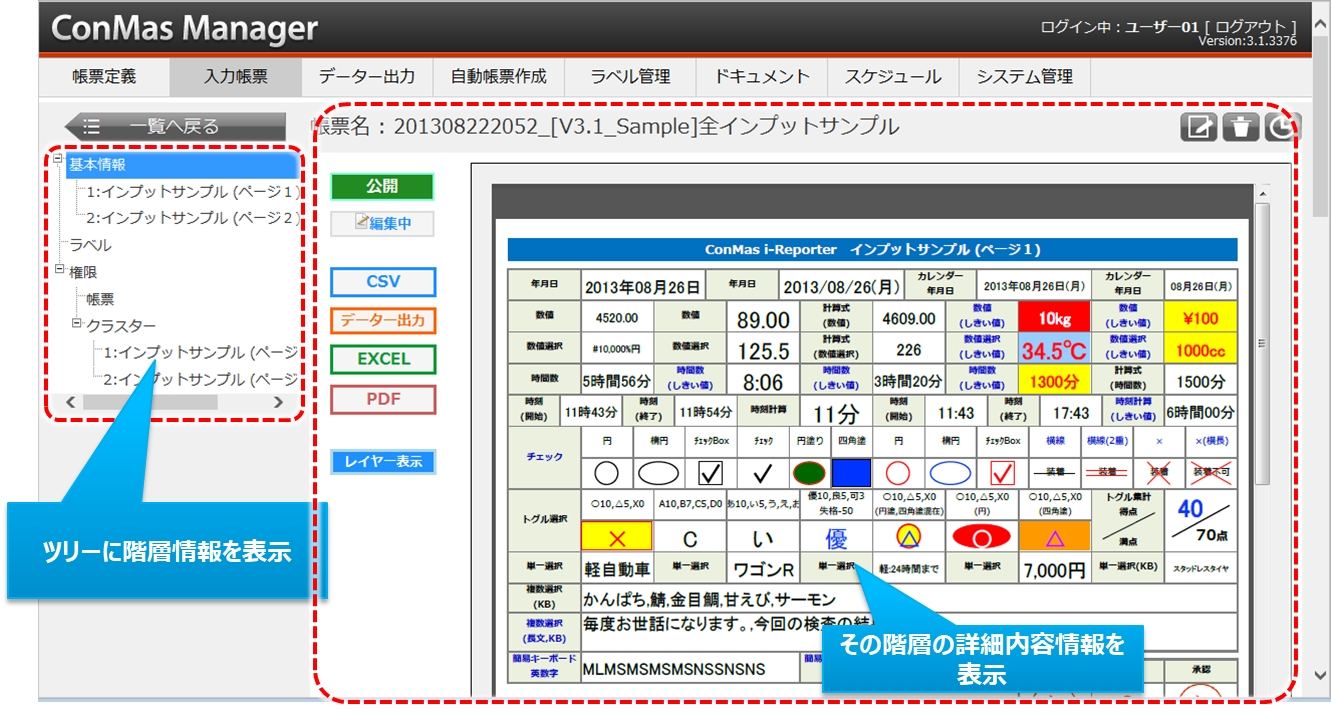Click the browser page scroll-down arrow

point(1321,675)
